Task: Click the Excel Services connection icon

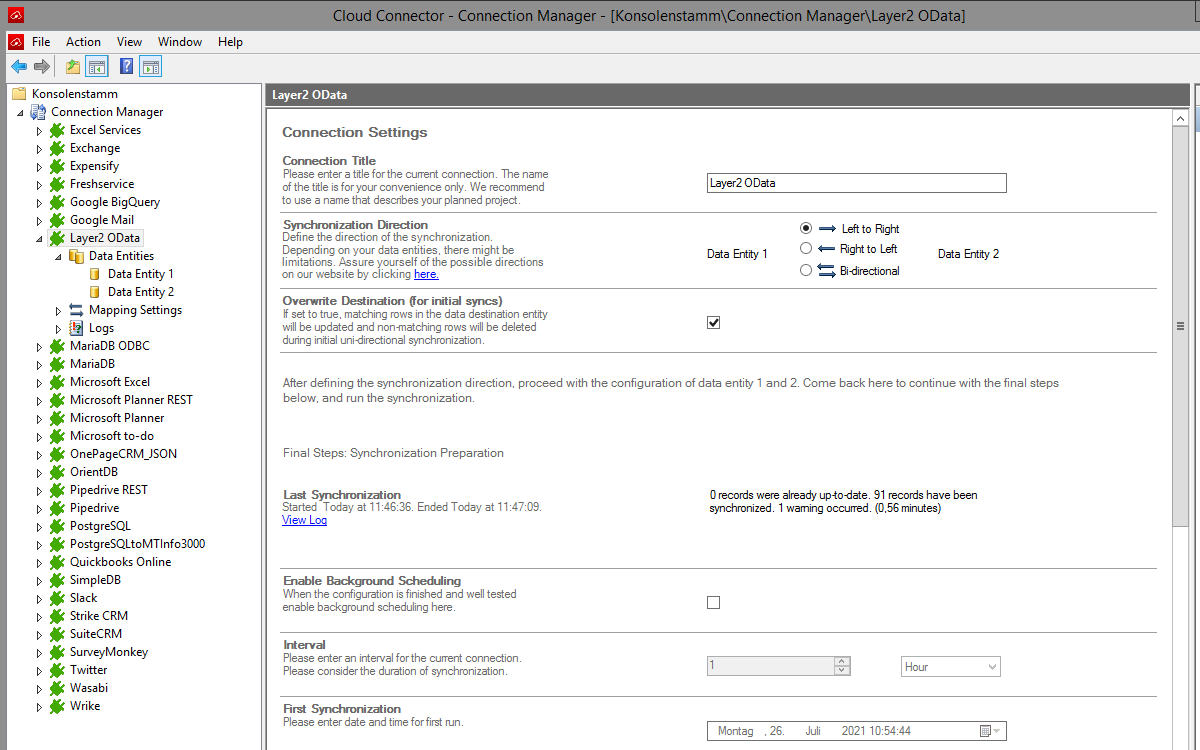Action: pyautogui.click(x=57, y=130)
